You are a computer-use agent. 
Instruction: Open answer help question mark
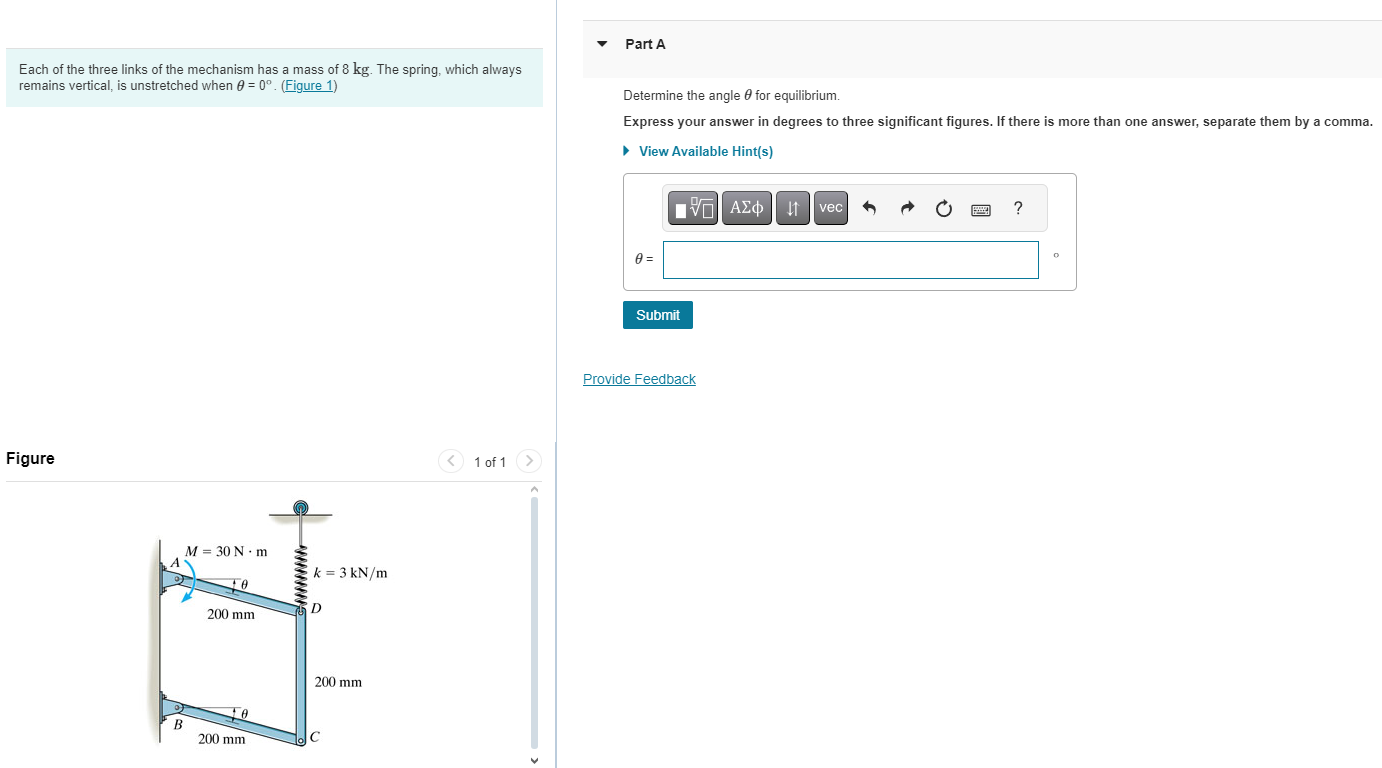[1018, 208]
